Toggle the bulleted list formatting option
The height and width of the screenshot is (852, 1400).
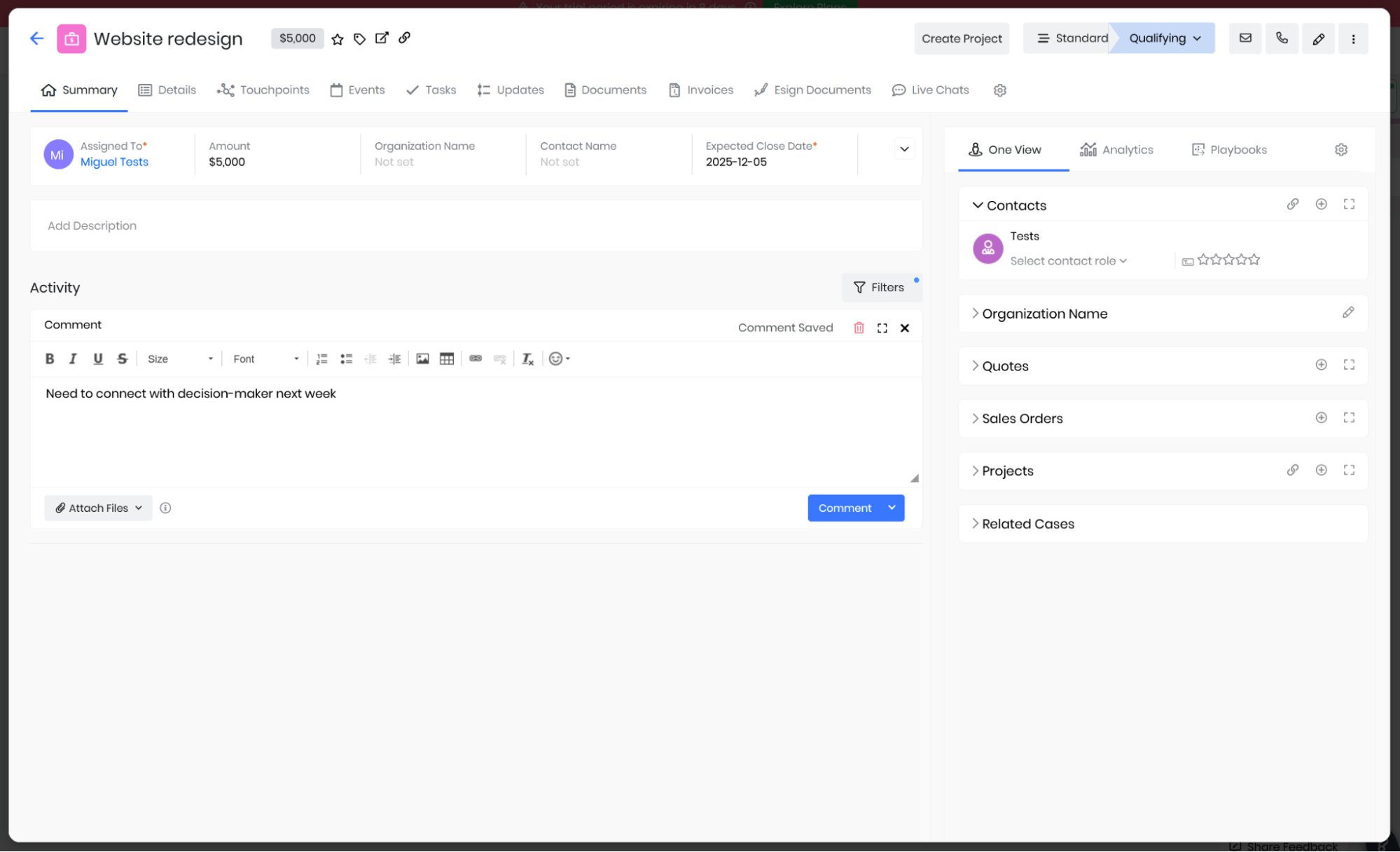(346, 358)
